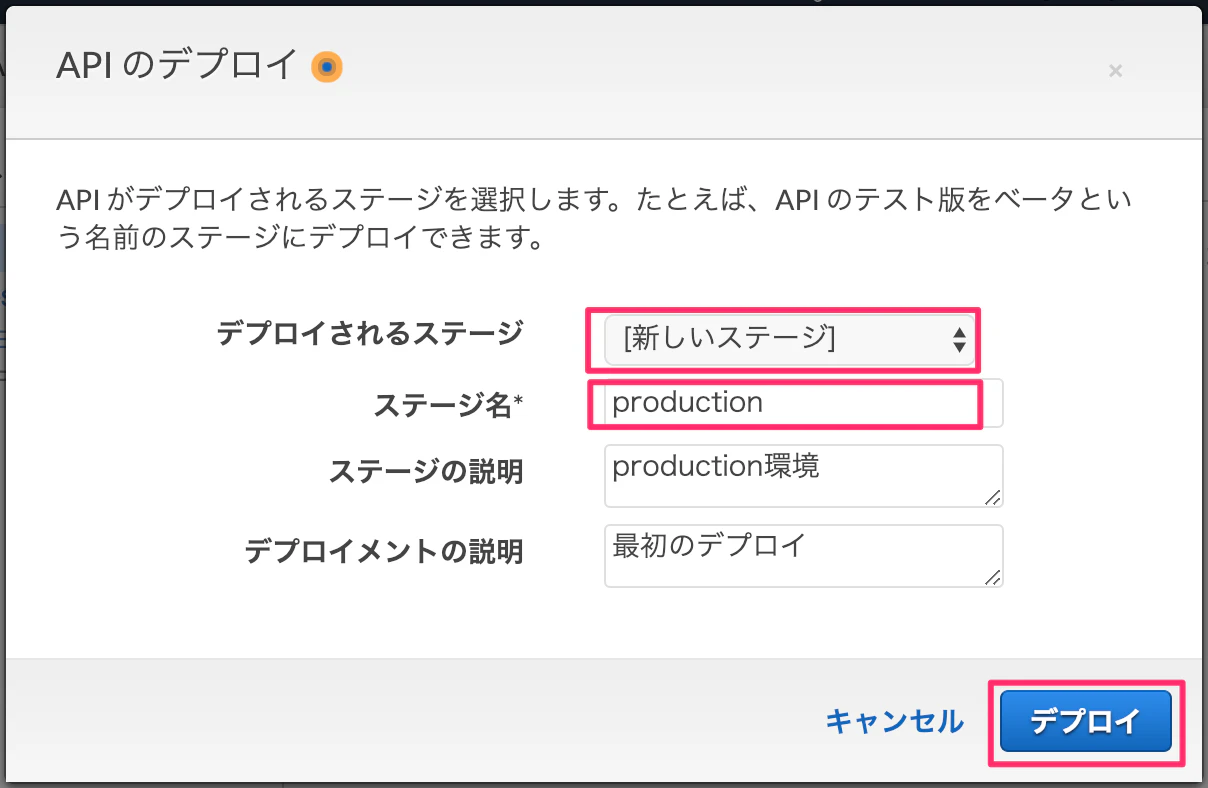The width and height of the screenshot is (1208, 788).
Task: Click into the デプロイメントの説明 text area
Action: click(x=804, y=555)
